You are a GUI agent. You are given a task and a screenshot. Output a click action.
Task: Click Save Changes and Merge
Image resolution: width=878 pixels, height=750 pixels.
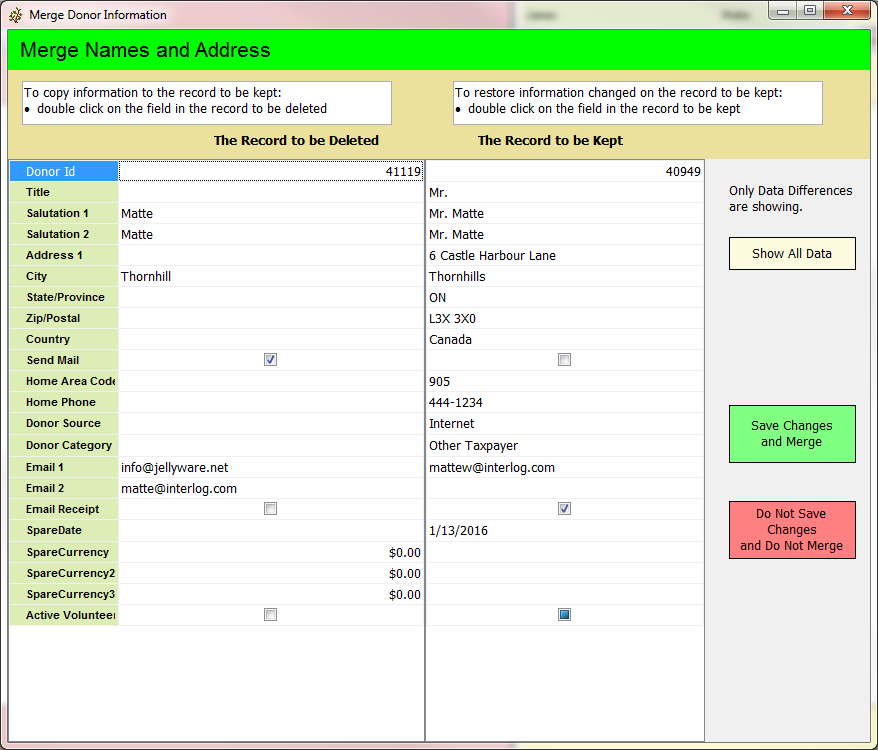pos(792,434)
